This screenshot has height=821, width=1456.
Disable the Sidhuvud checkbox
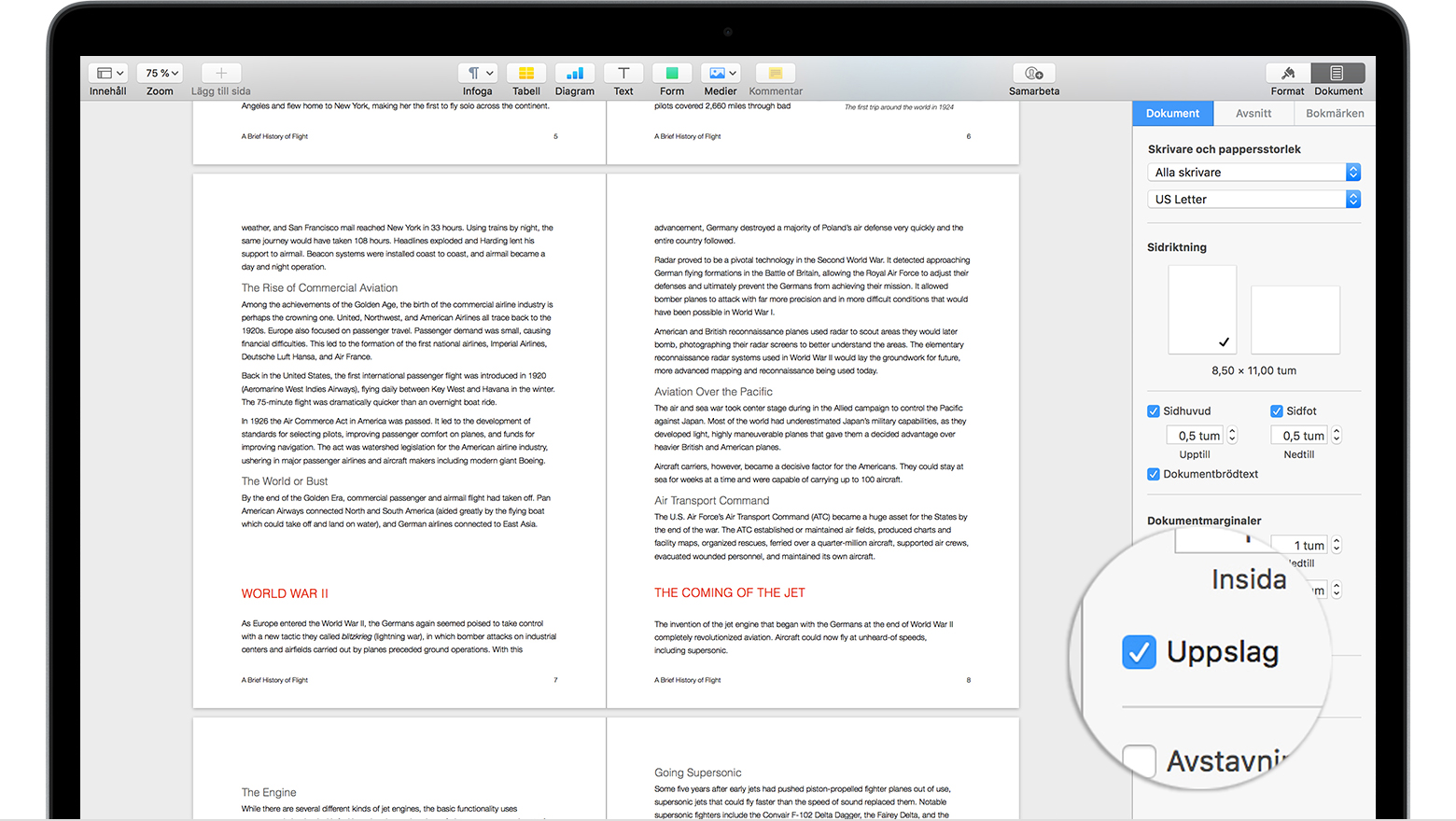pos(1154,410)
